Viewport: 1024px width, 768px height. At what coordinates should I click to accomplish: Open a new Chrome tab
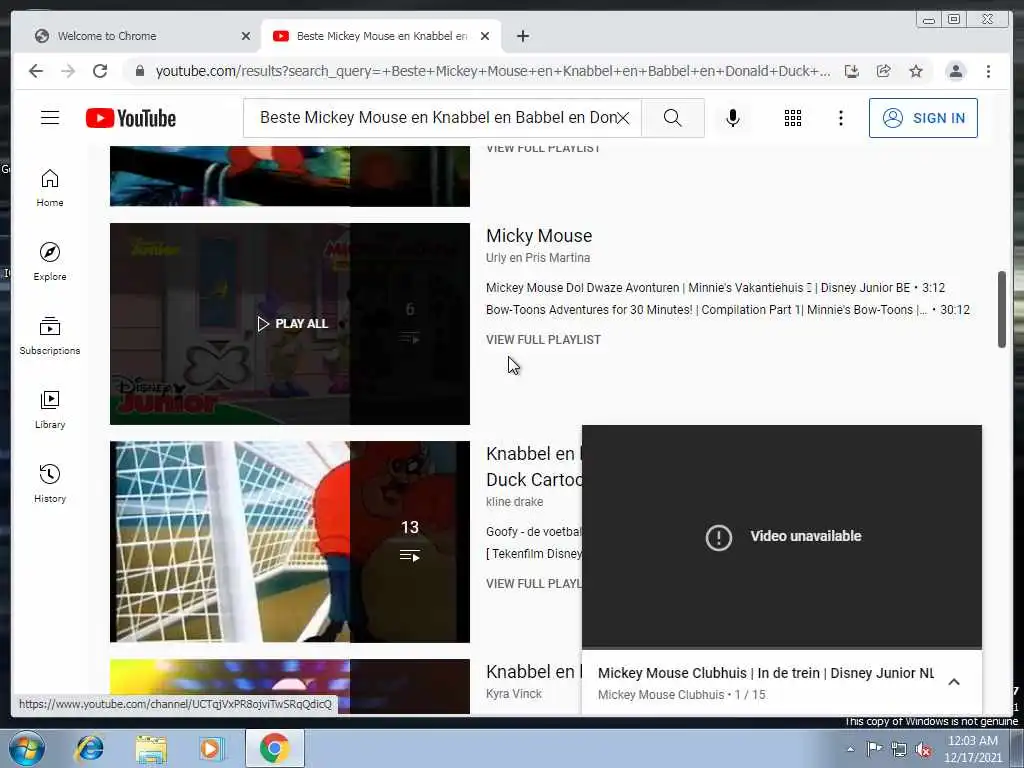coord(522,36)
